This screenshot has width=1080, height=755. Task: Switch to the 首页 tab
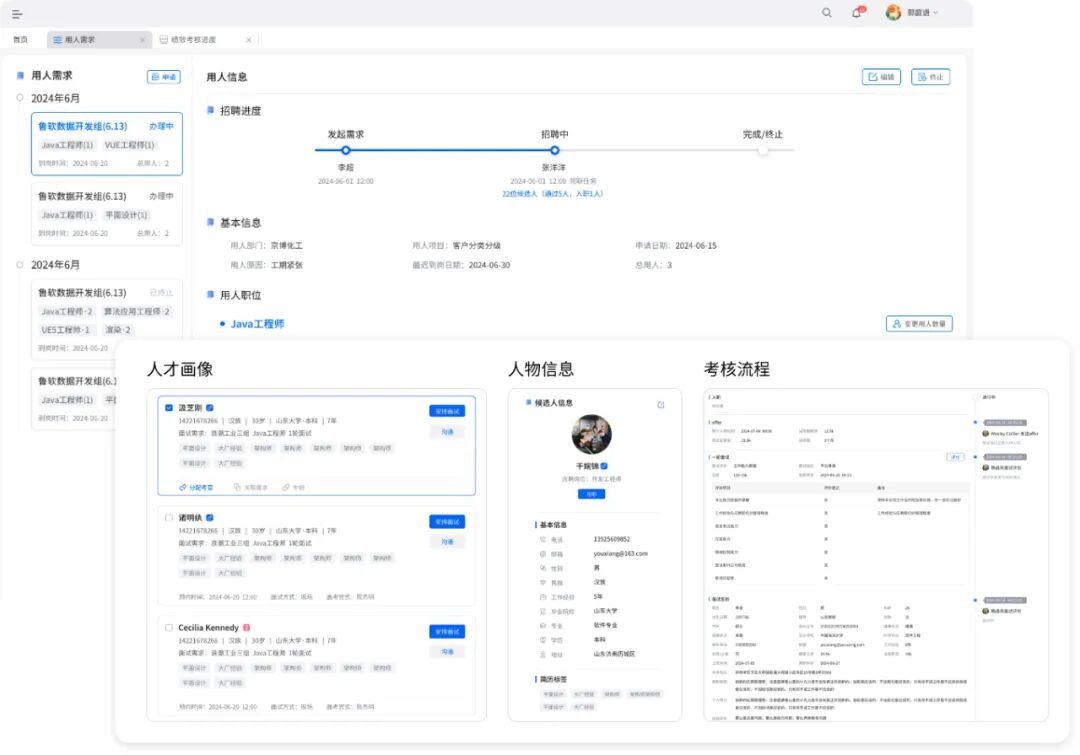coord(19,40)
